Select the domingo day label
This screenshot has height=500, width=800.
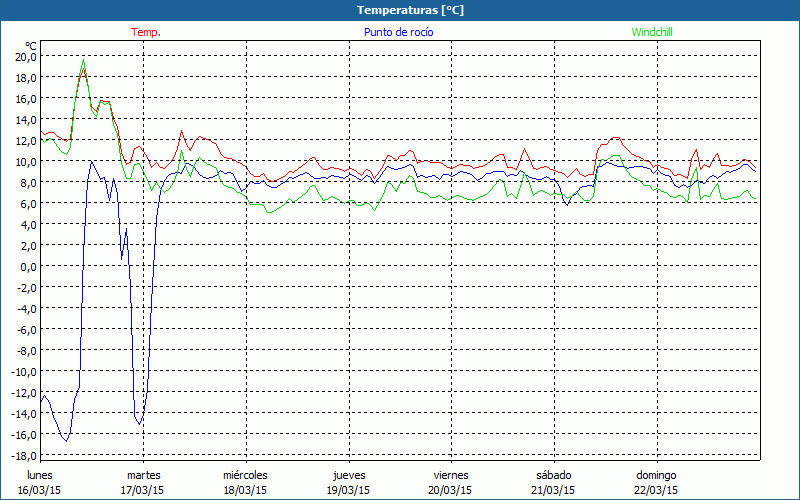coord(657,475)
